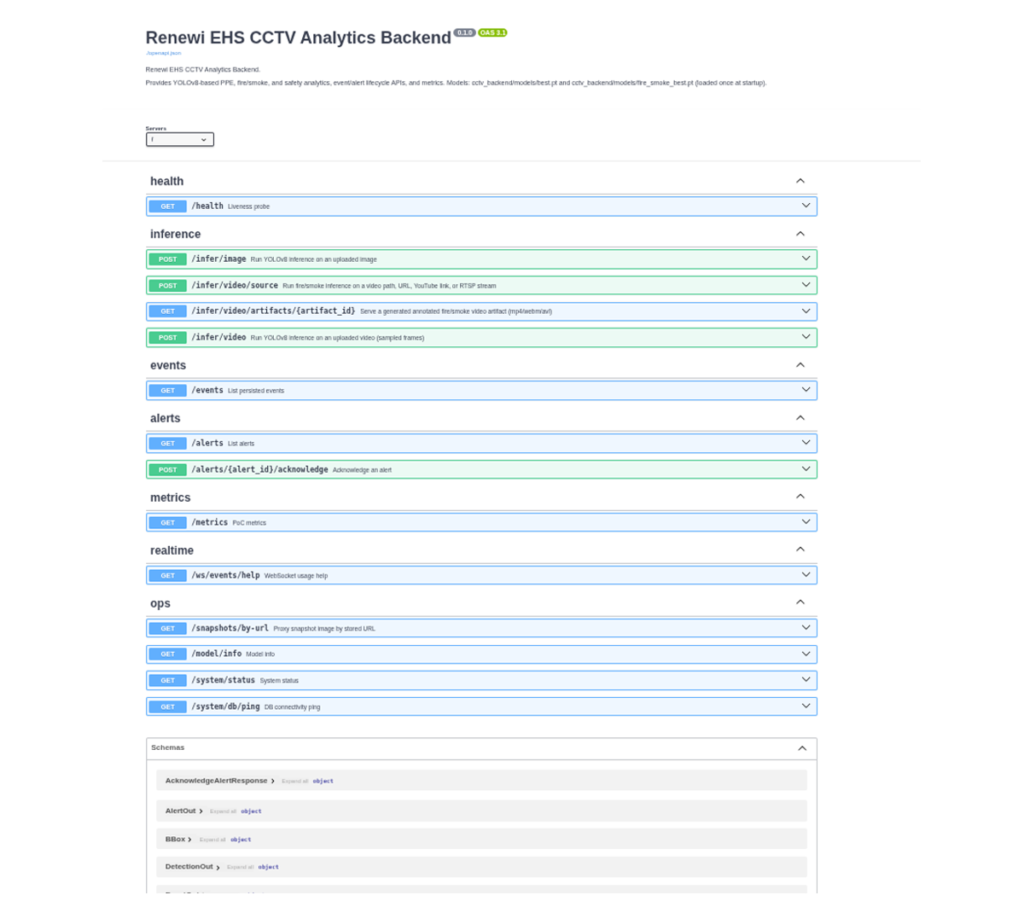Click the inference tag heading
The height and width of the screenshot is (901, 1024).
pyautogui.click(x=175, y=234)
